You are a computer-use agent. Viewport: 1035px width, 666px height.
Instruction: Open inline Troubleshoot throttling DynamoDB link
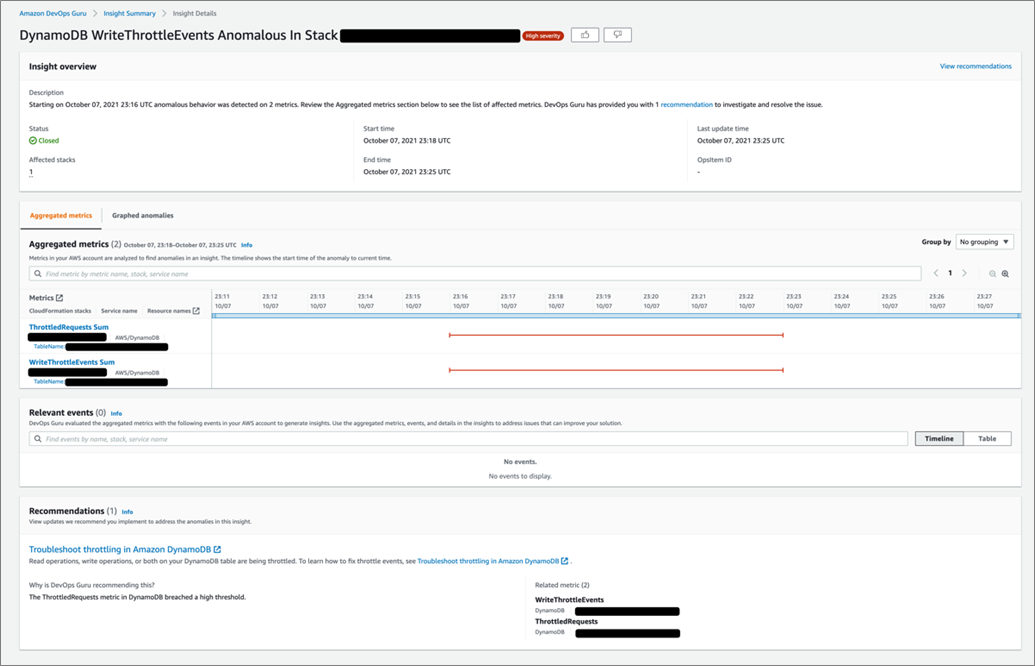pos(492,561)
